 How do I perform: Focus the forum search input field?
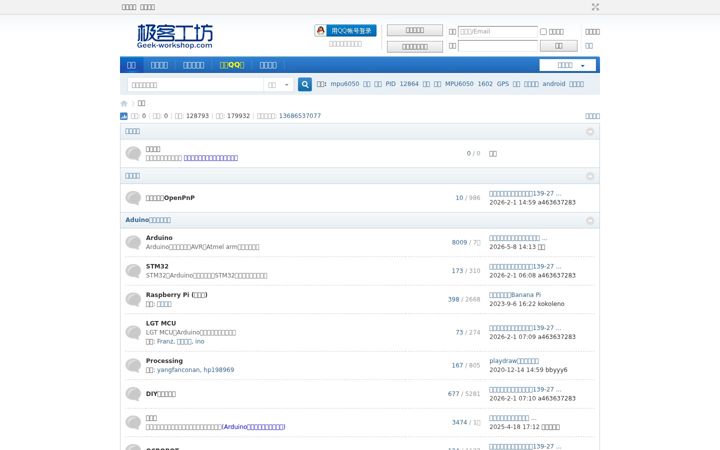click(195, 85)
